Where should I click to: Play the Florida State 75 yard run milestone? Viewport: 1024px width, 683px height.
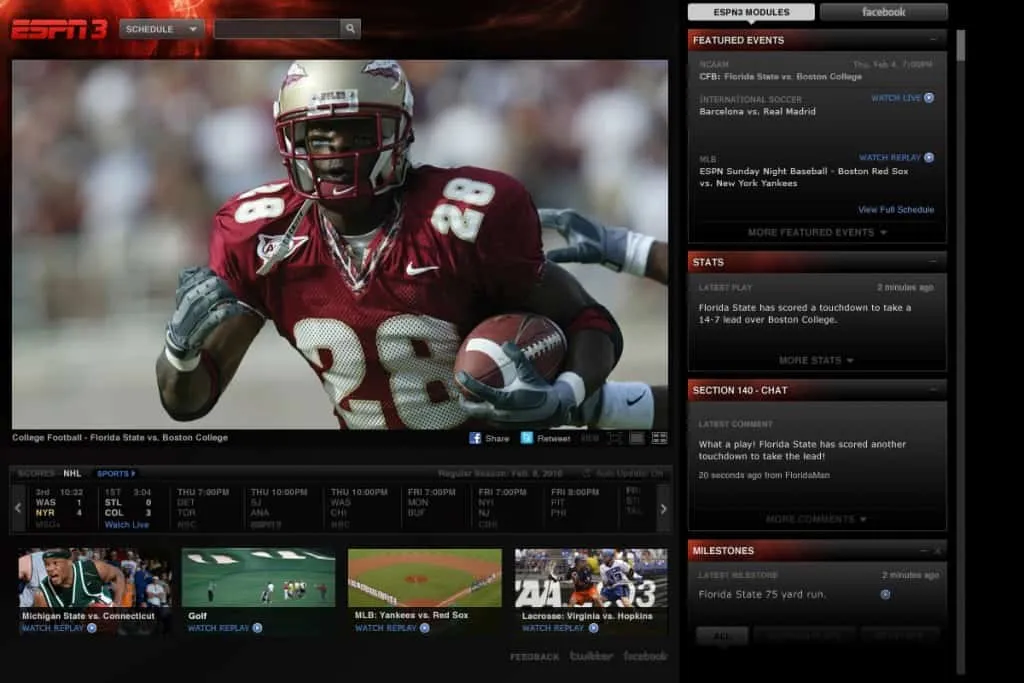pyautogui.click(x=885, y=594)
